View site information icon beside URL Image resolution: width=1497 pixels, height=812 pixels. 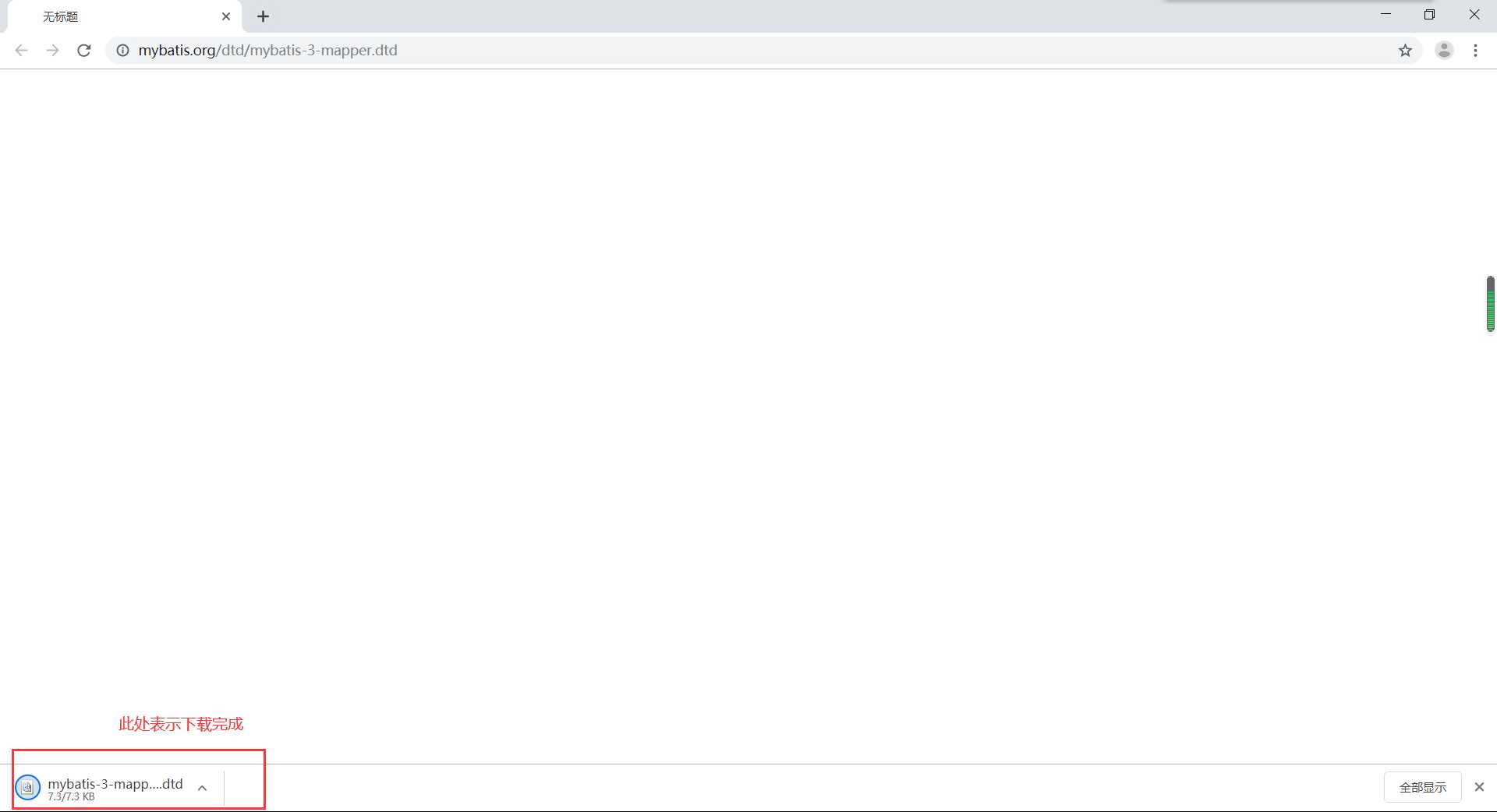(122, 51)
